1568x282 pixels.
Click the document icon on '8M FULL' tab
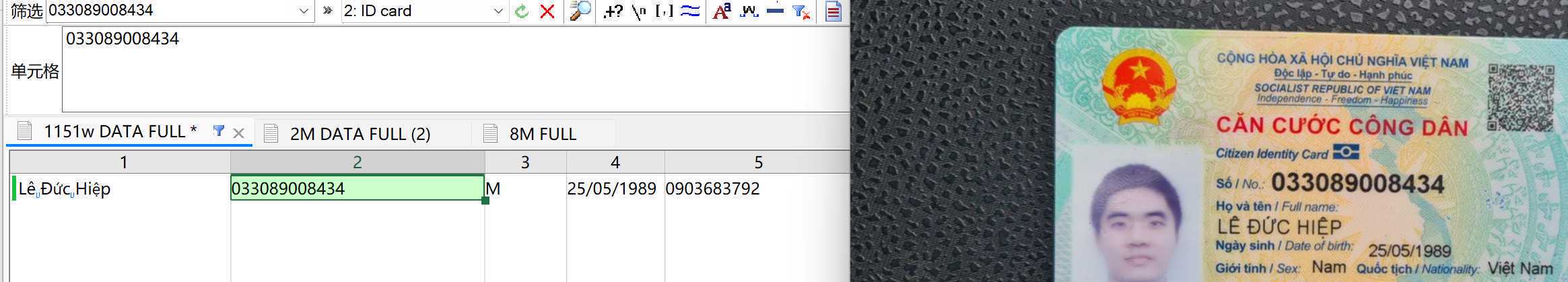(x=491, y=133)
